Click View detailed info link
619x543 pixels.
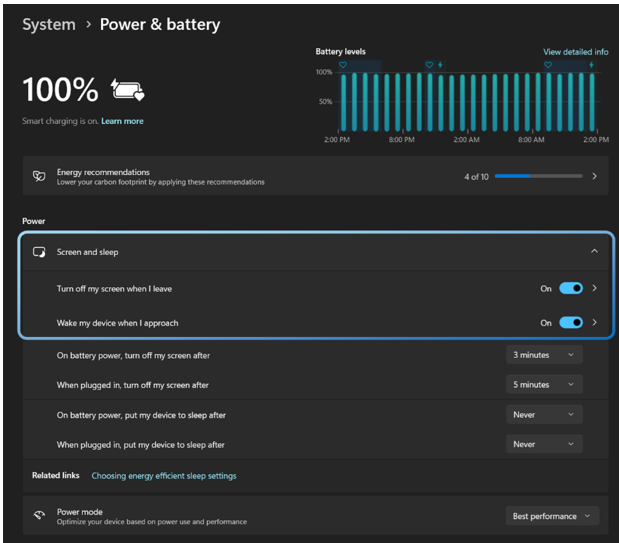click(x=575, y=52)
